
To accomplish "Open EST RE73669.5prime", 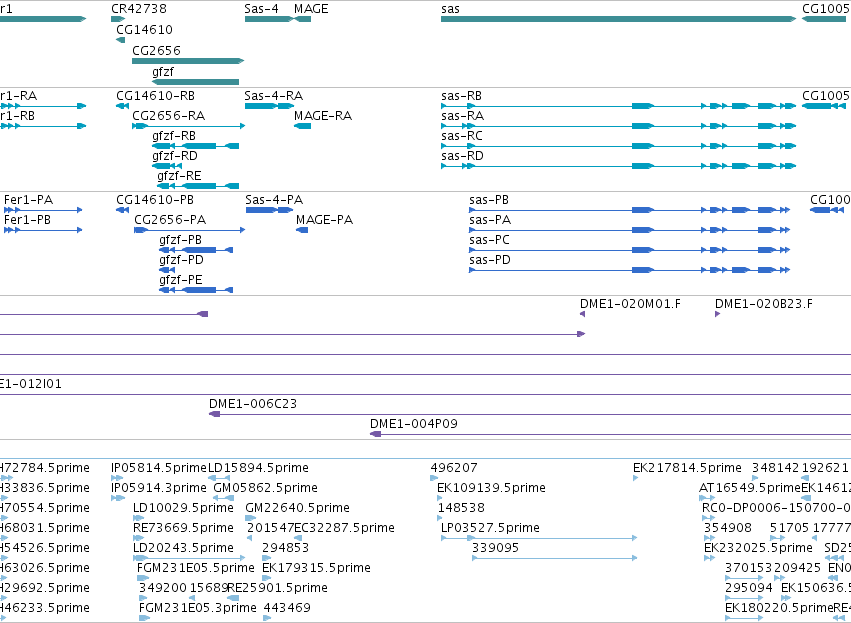I will click(x=183, y=528).
